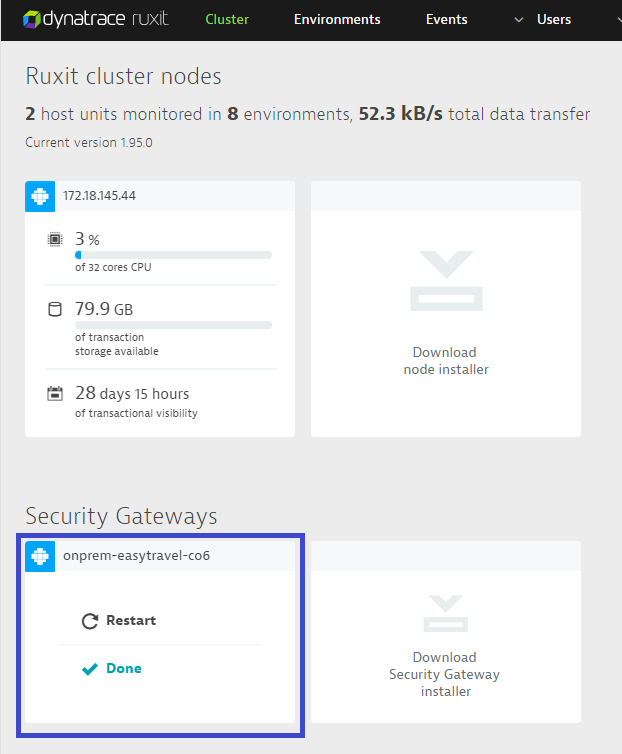Click the Done checkmark icon
The image size is (622, 754).
(x=90, y=669)
